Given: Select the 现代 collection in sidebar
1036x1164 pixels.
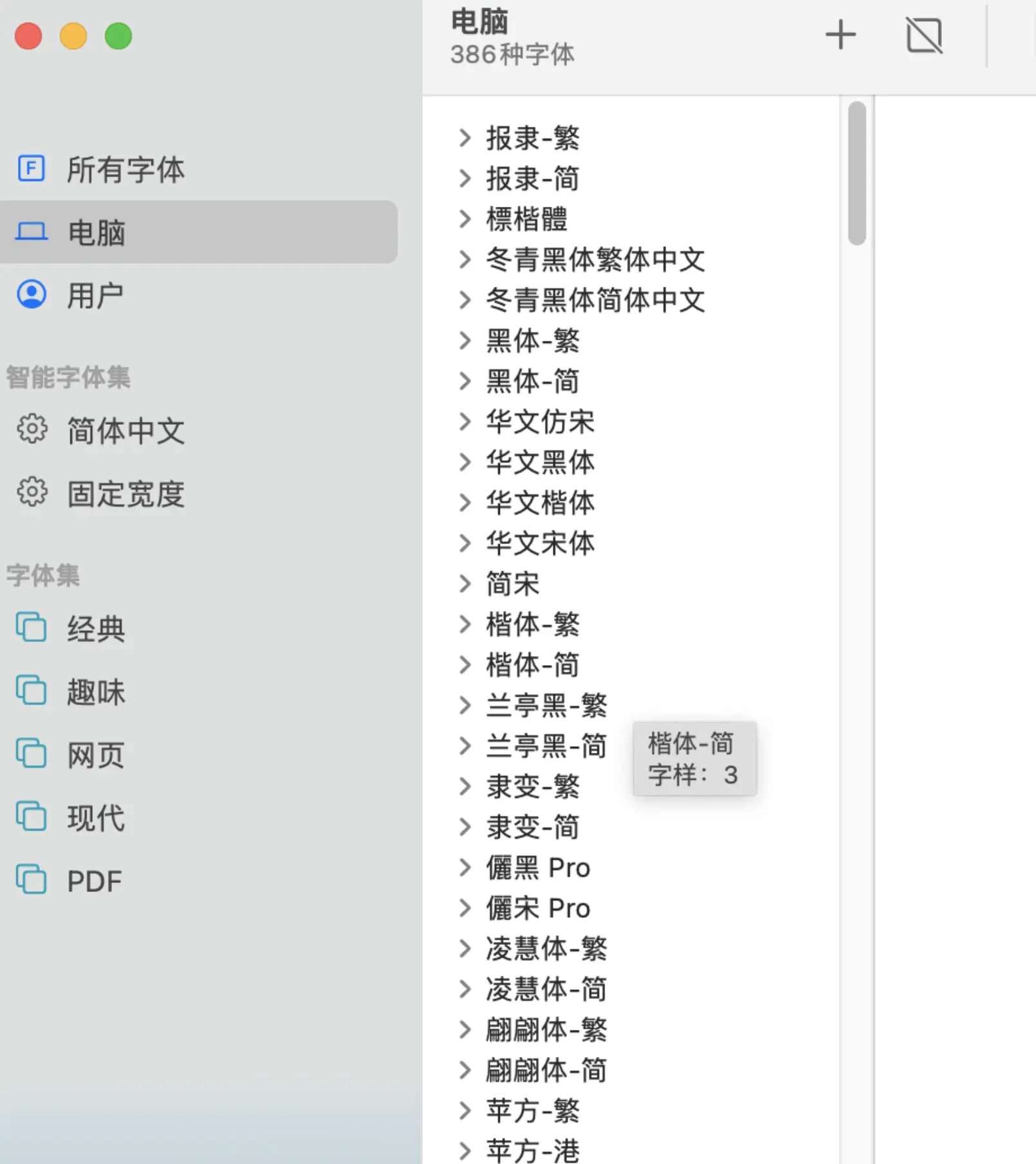Looking at the screenshot, I should (x=96, y=818).
